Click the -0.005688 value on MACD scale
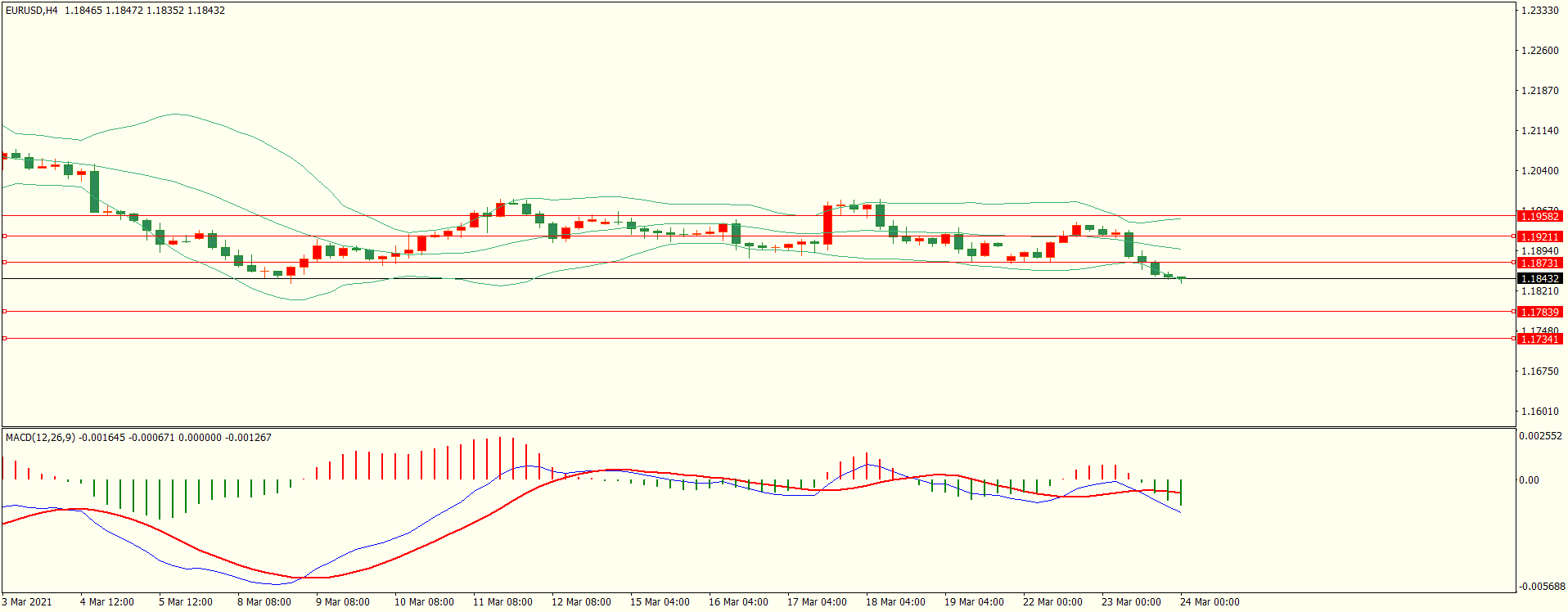Image resolution: width=1568 pixels, height=612 pixels. (1540, 587)
